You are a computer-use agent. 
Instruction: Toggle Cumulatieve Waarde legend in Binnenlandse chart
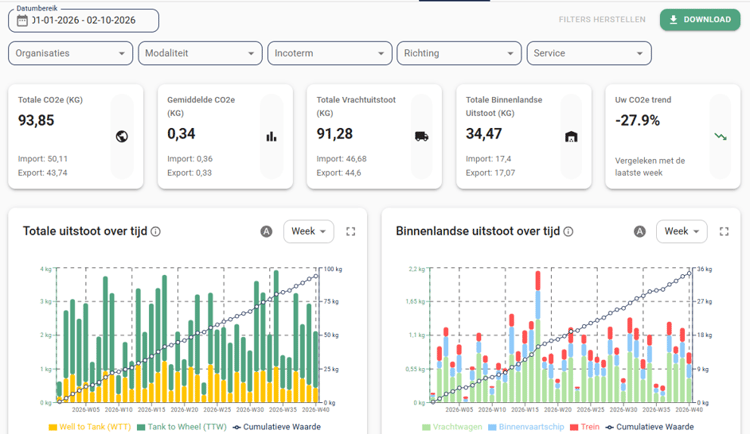[x=650, y=427]
